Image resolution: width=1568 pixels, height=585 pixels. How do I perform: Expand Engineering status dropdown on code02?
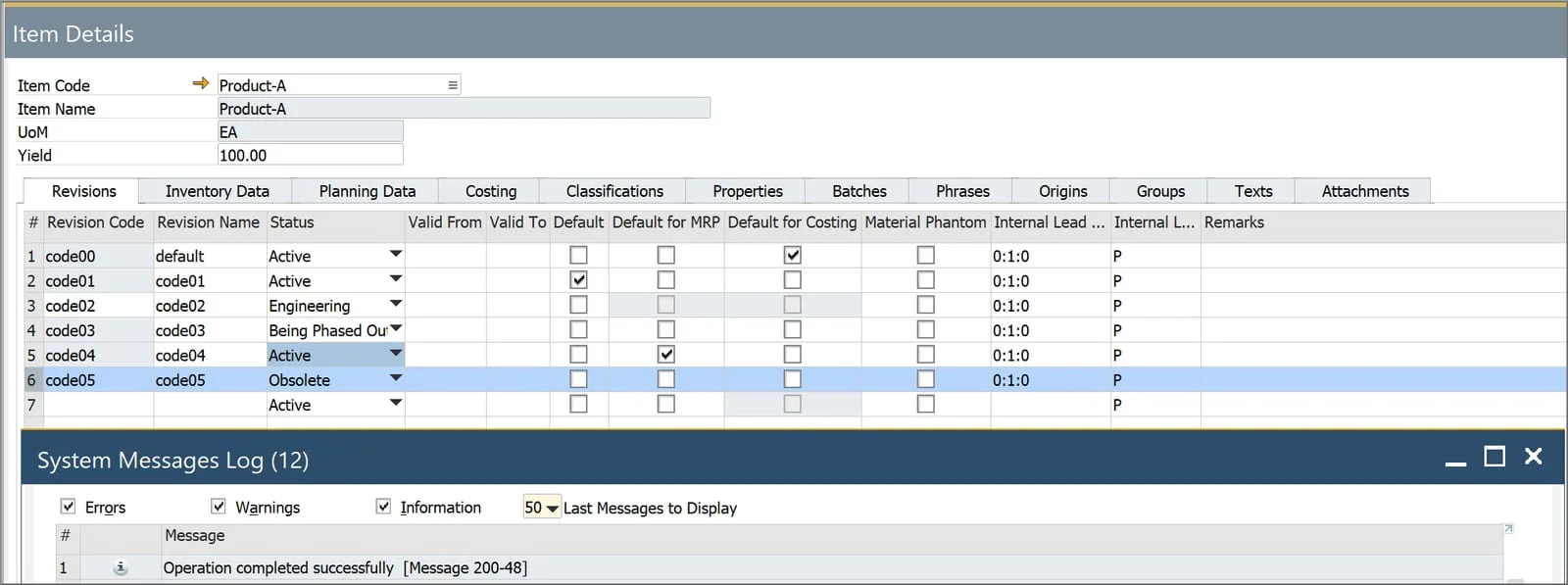pyautogui.click(x=395, y=304)
